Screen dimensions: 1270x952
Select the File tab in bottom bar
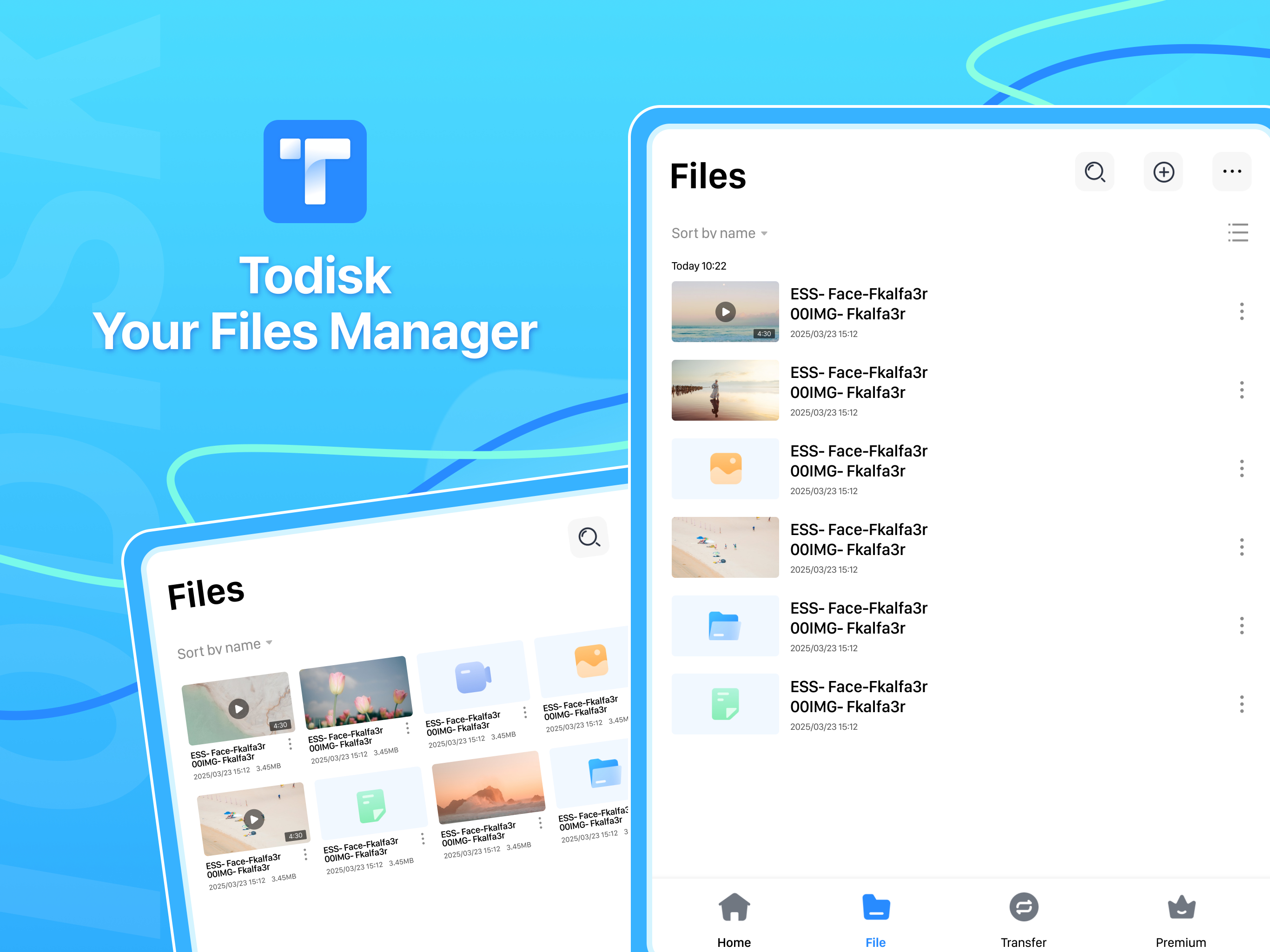[875, 920]
